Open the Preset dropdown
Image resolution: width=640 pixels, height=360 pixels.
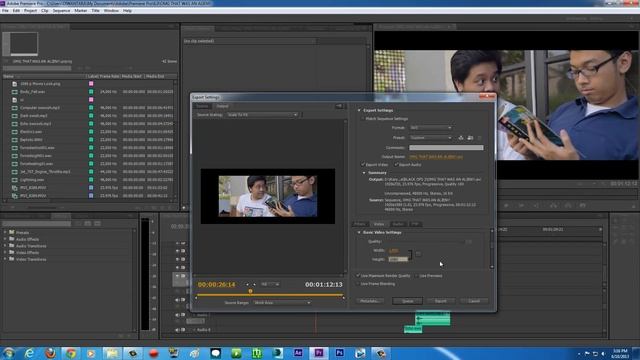tap(431, 138)
